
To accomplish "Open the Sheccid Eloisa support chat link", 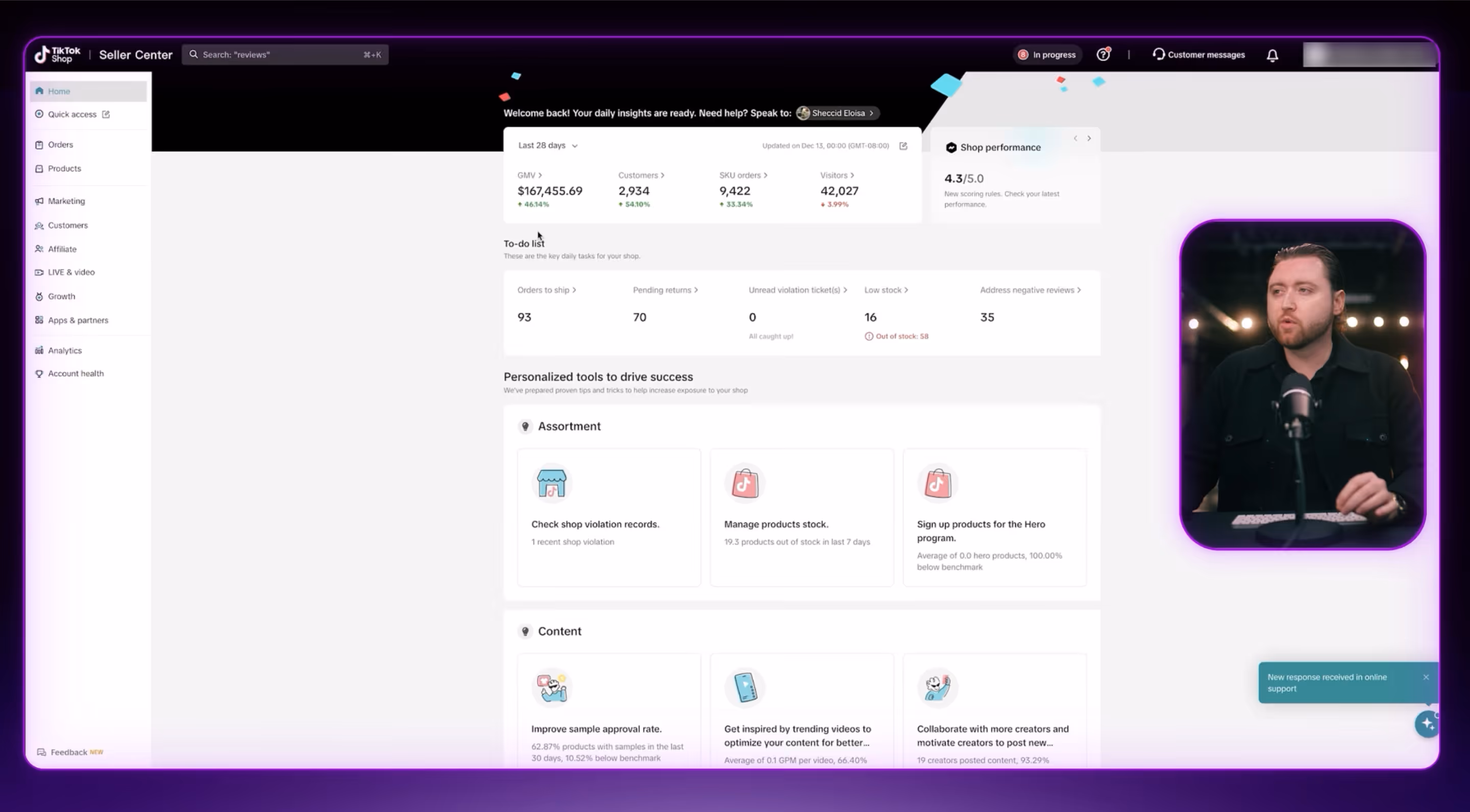I will click(x=838, y=113).
